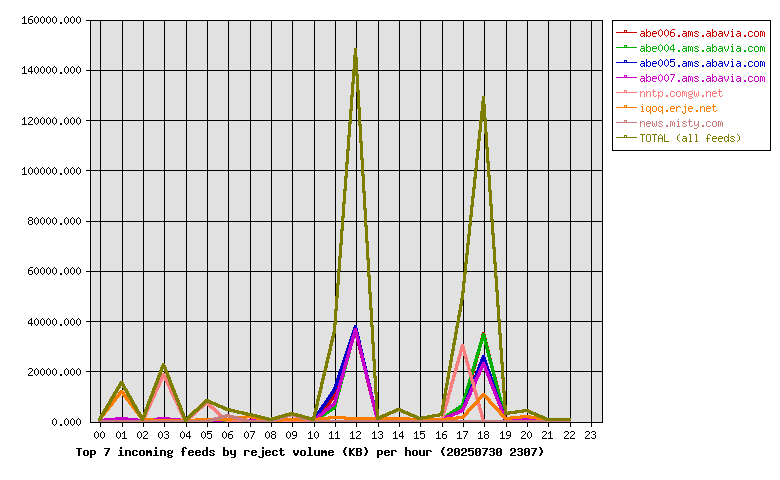The height and width of the screenshot is (480, 780).
Task: Click the y-axis label 140000.000
Action: tap(51, 71)
